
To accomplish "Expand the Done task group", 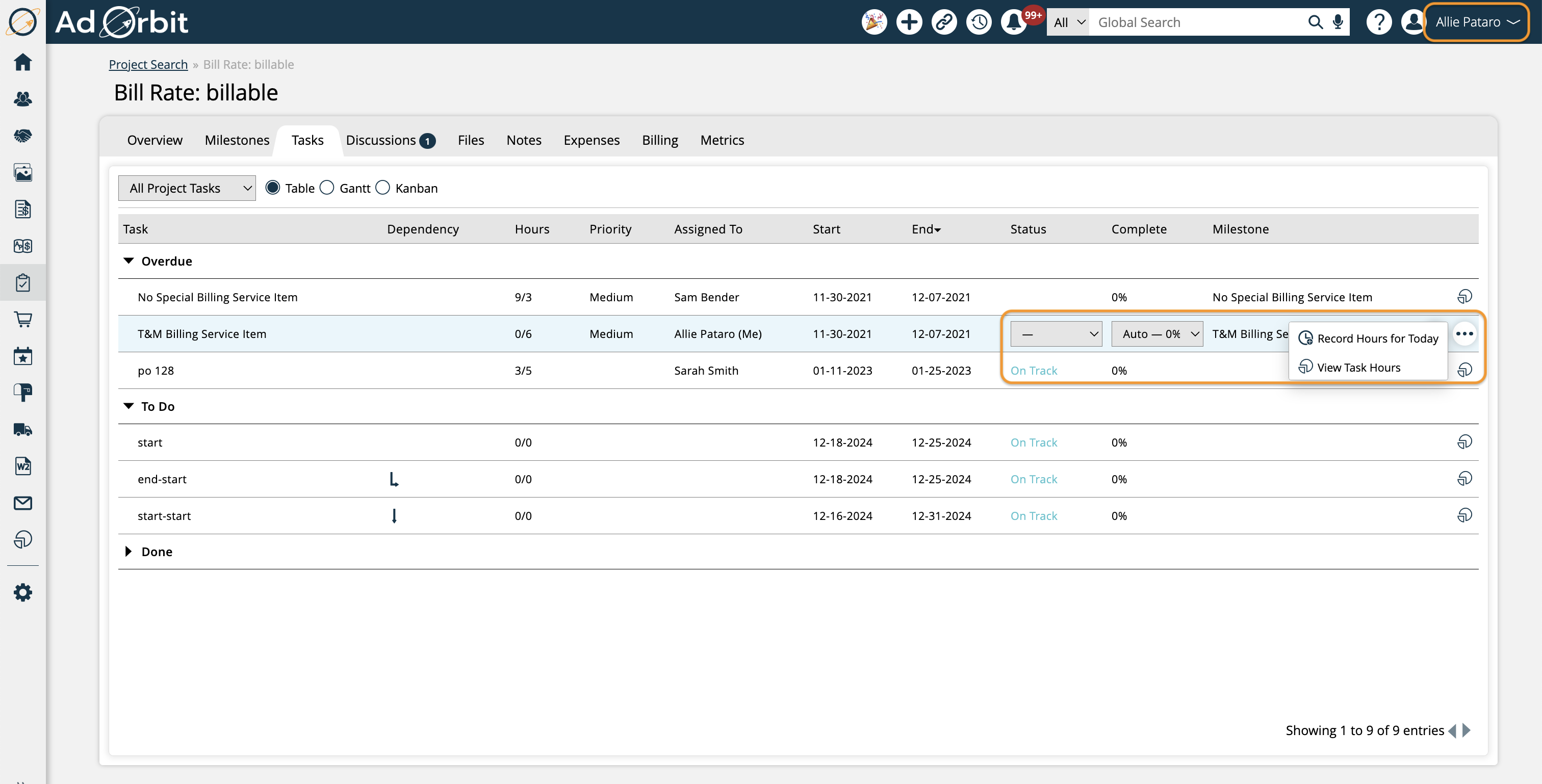I will click(128, 551).
